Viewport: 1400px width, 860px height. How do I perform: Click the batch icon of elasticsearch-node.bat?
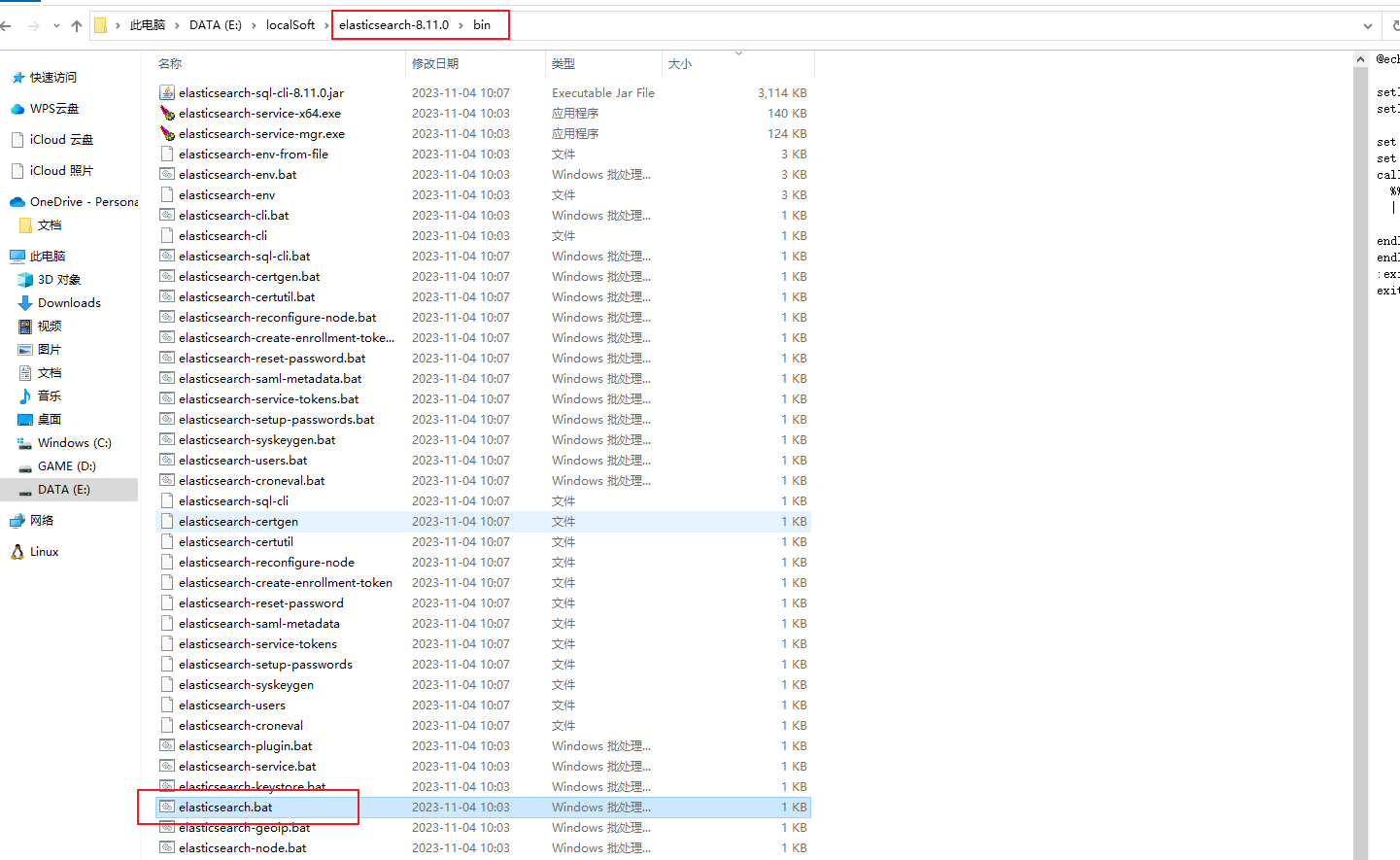(x=167, y=847)
